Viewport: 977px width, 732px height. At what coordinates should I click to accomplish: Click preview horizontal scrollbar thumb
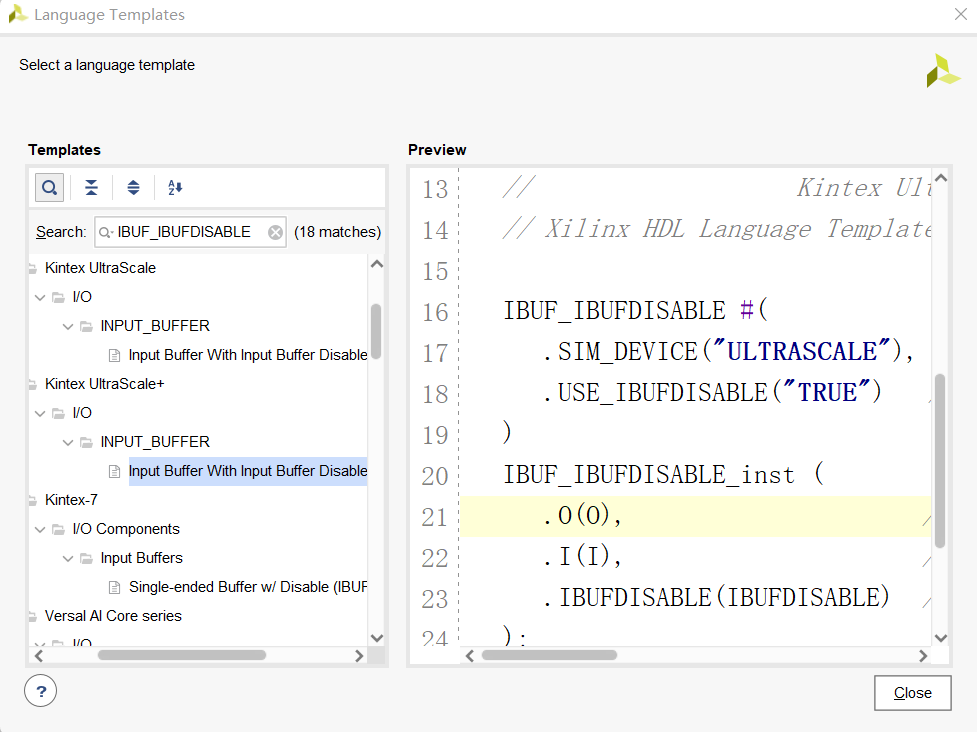click(550, 655)
